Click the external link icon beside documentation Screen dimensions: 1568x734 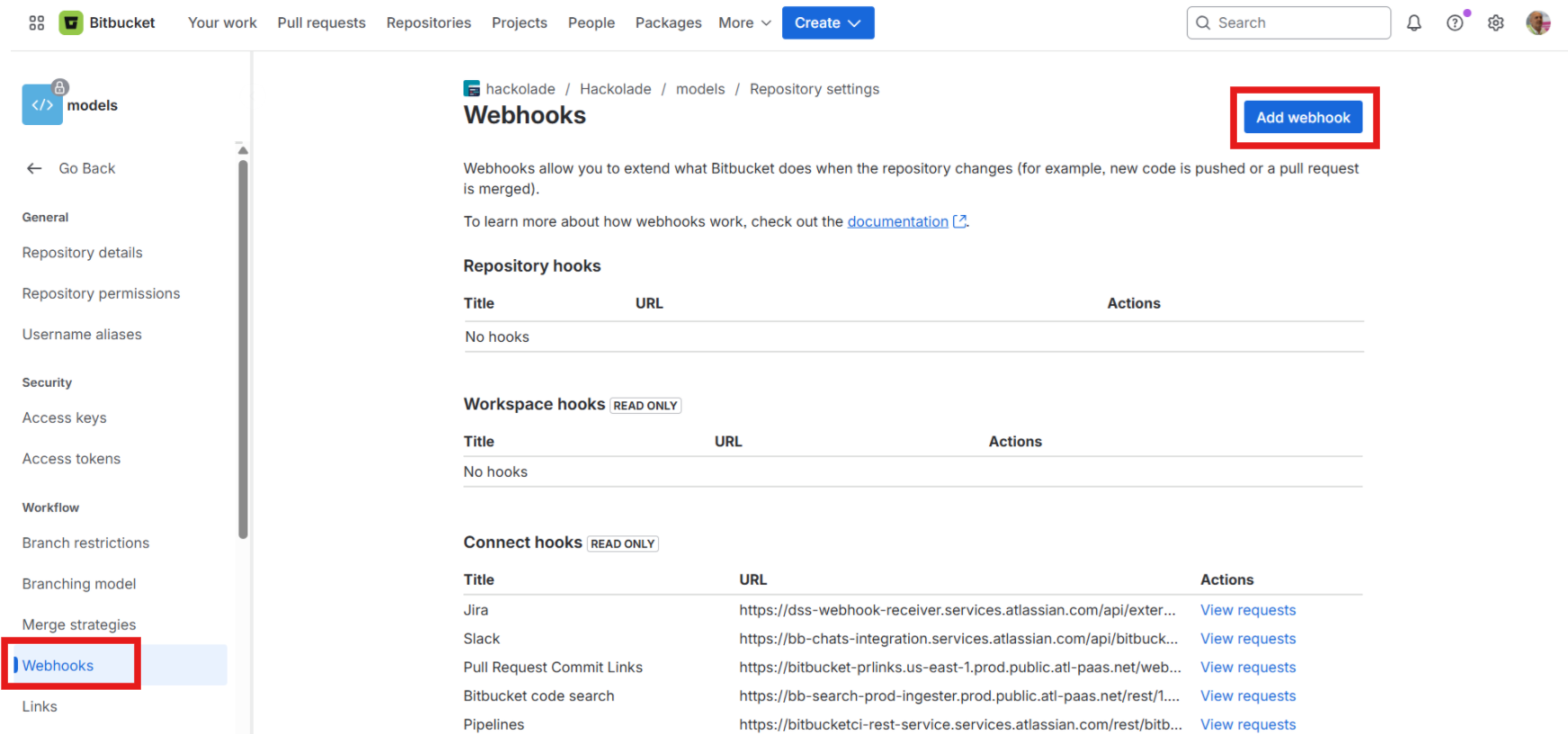960,221
